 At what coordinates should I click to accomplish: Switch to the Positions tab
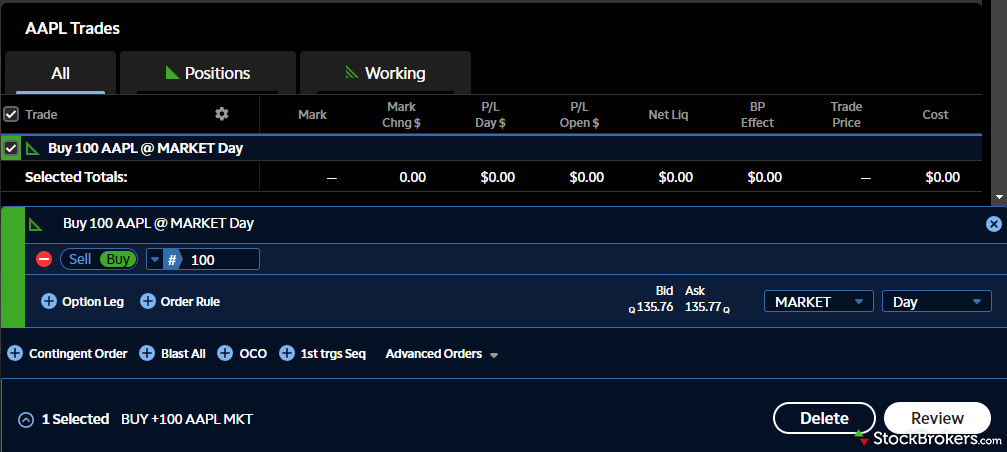pyautogui.click(x=208, y=73)
